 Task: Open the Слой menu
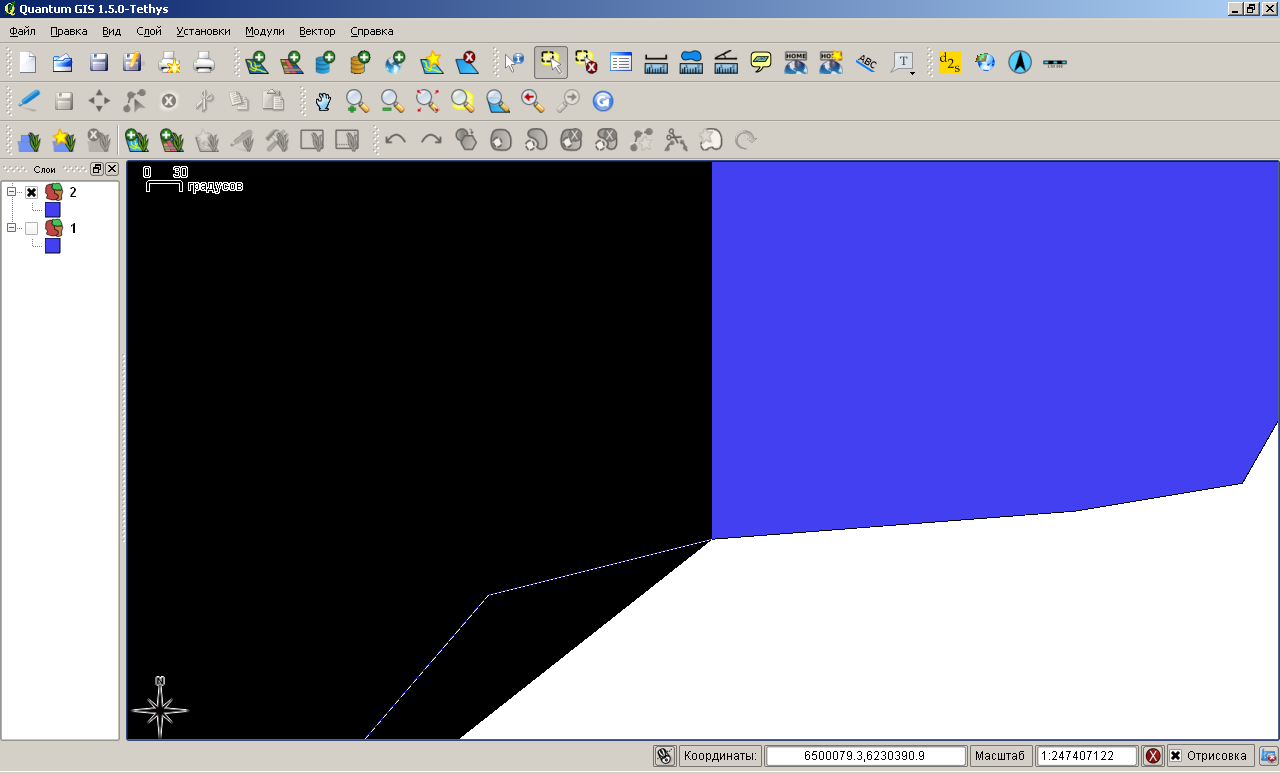[149, 31]
